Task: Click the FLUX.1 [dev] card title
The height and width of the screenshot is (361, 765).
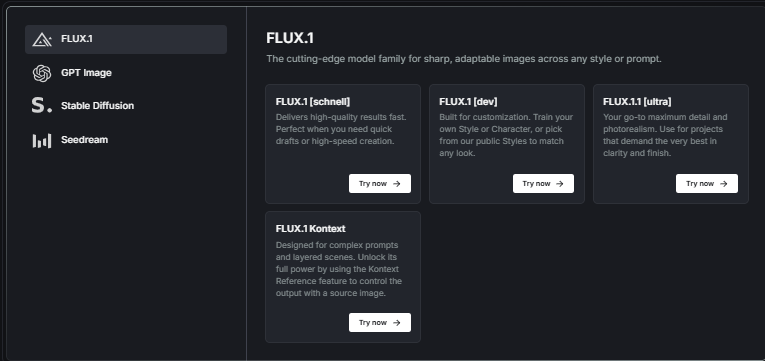Action: 468,101
